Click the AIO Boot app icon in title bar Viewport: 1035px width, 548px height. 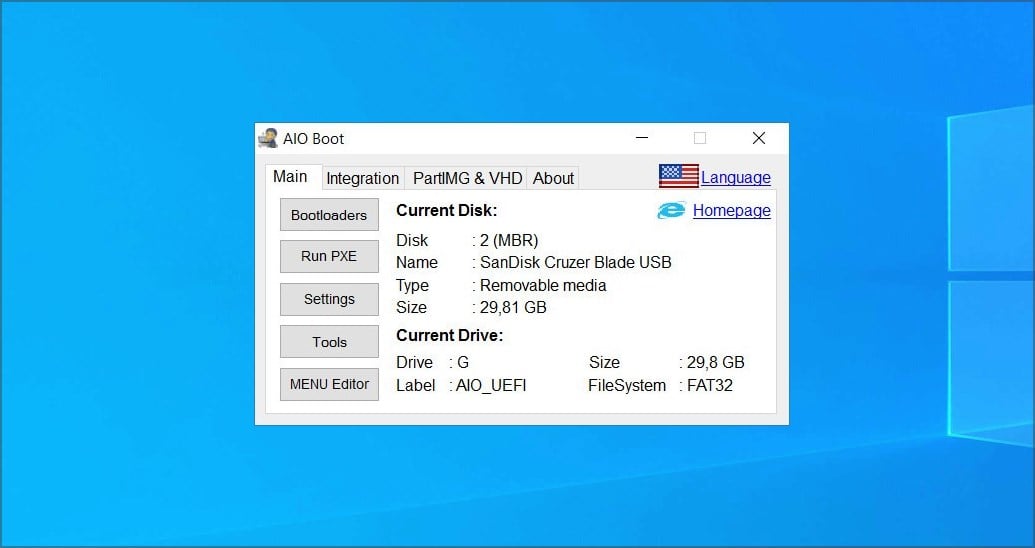pos(268,139)
